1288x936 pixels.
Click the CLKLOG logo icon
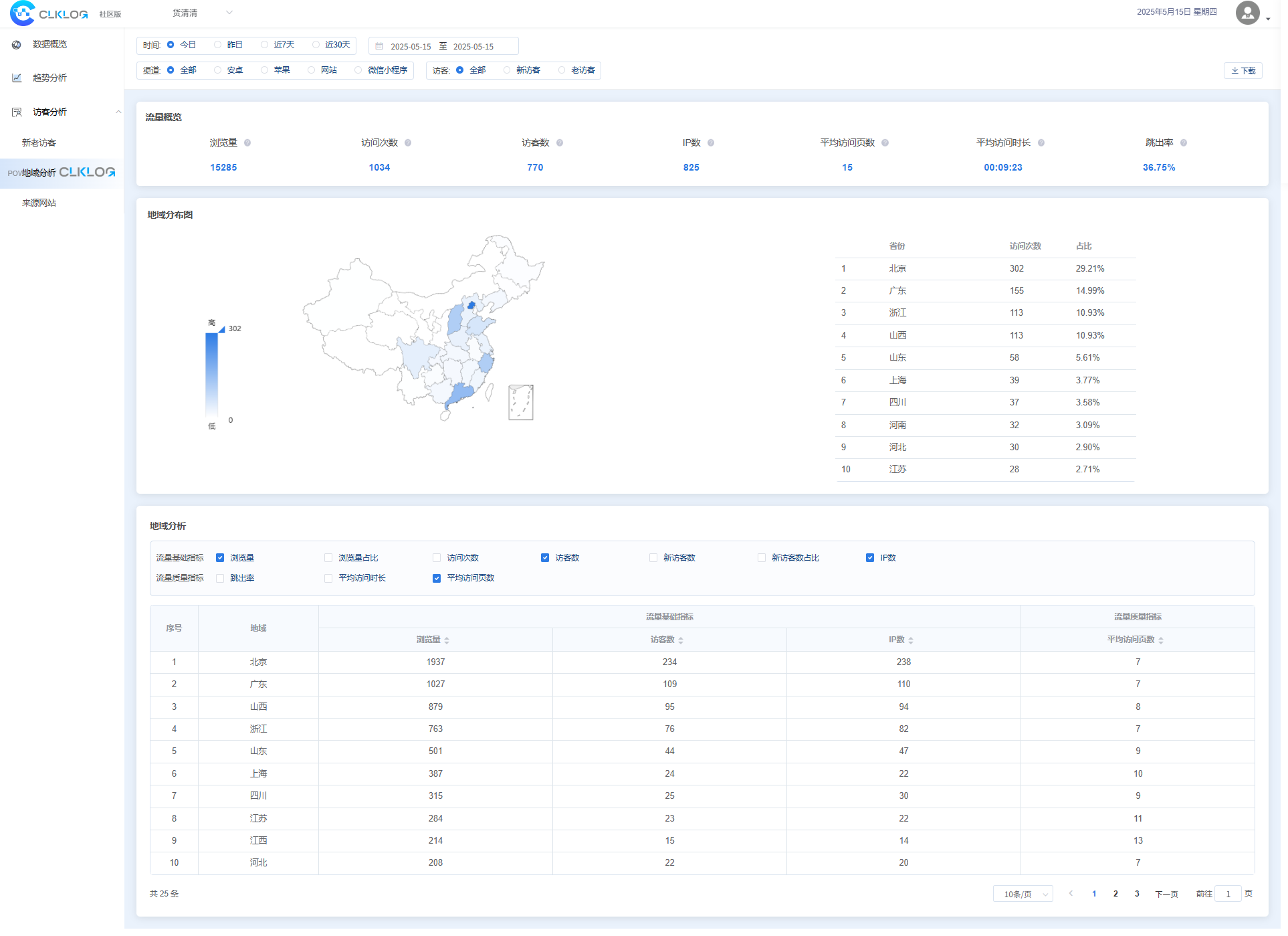pos(23,13)
